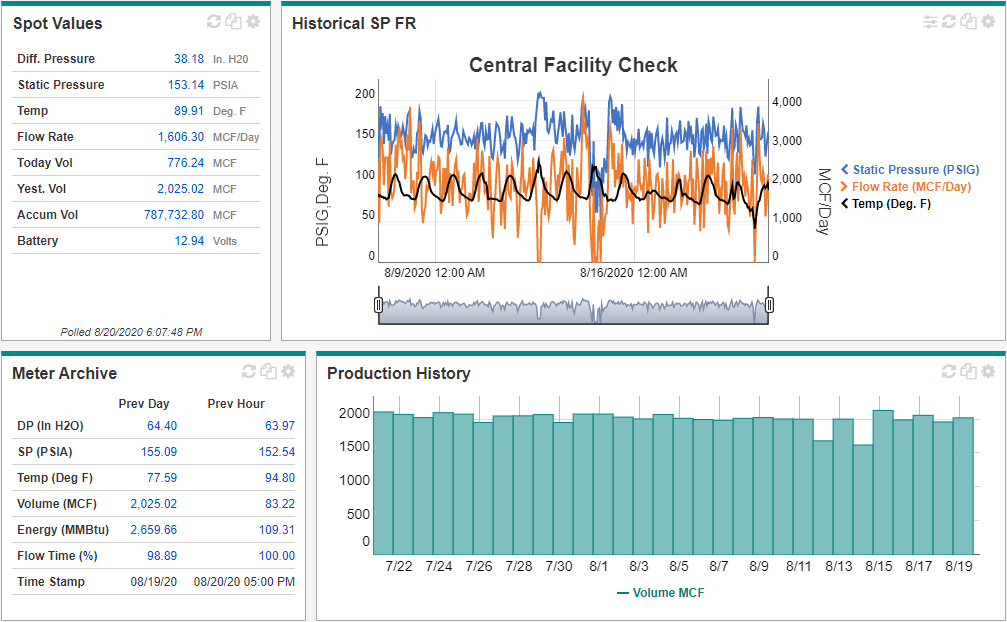
Task: Toggle Flow Rate (MCF/Day) series in legend
Action: (x=910, y=187)
